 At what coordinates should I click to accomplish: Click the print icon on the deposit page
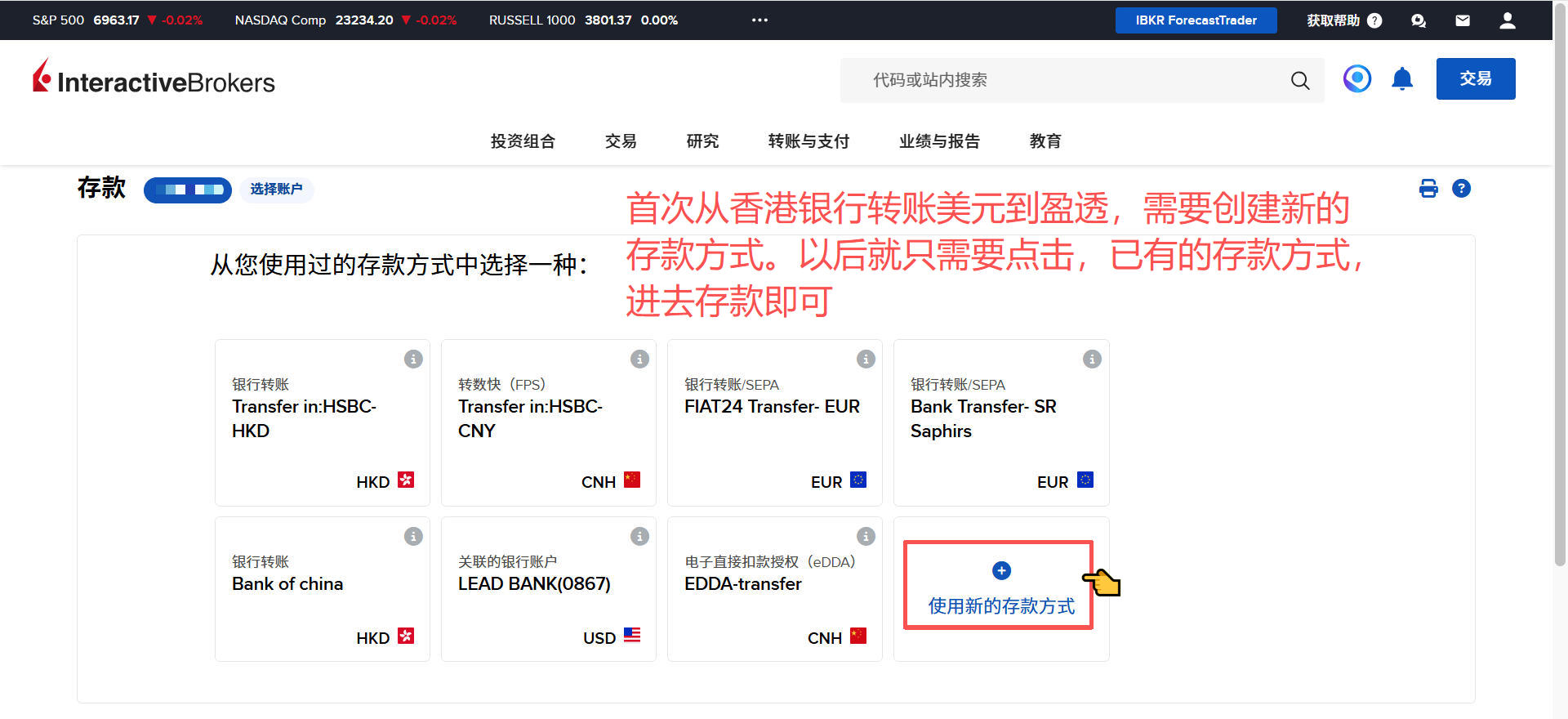1428,189
